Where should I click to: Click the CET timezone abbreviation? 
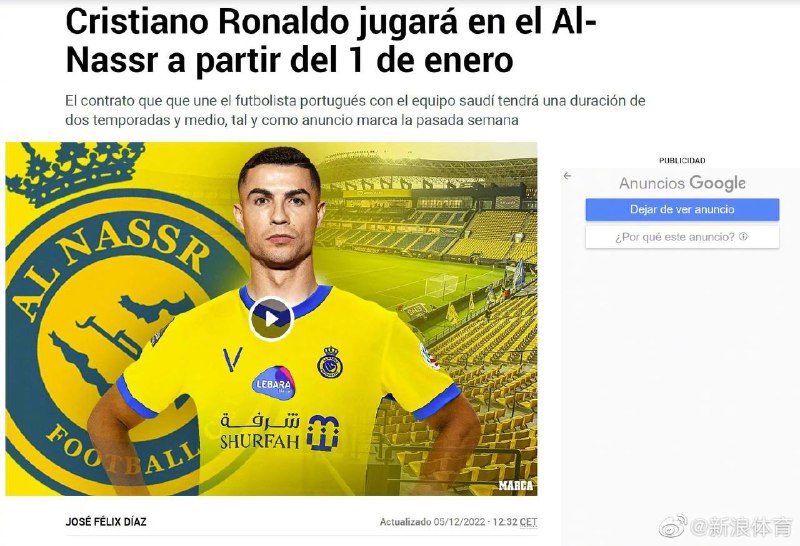pyautogui.click(x=529, y=522)
